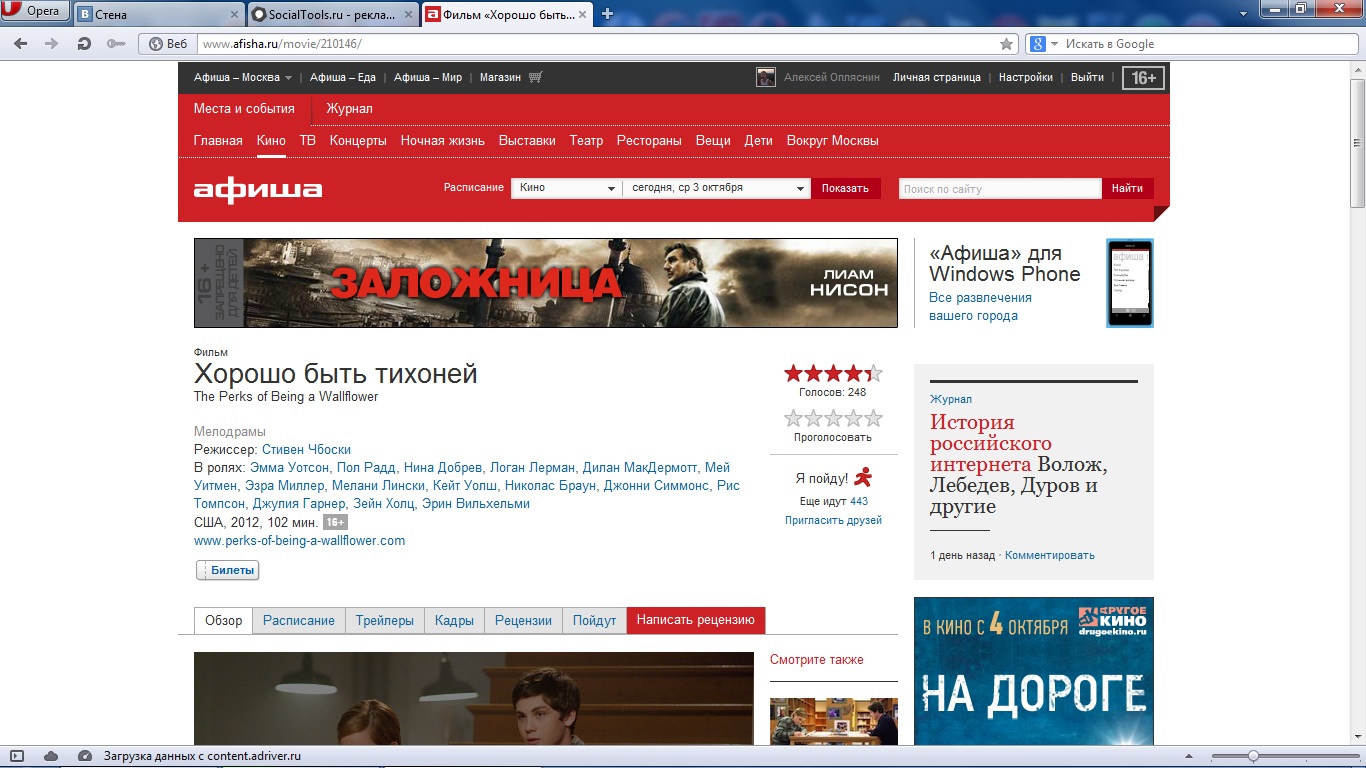
Task: Open the 'Заложница' banner advertisement
Action: (546, 283)
